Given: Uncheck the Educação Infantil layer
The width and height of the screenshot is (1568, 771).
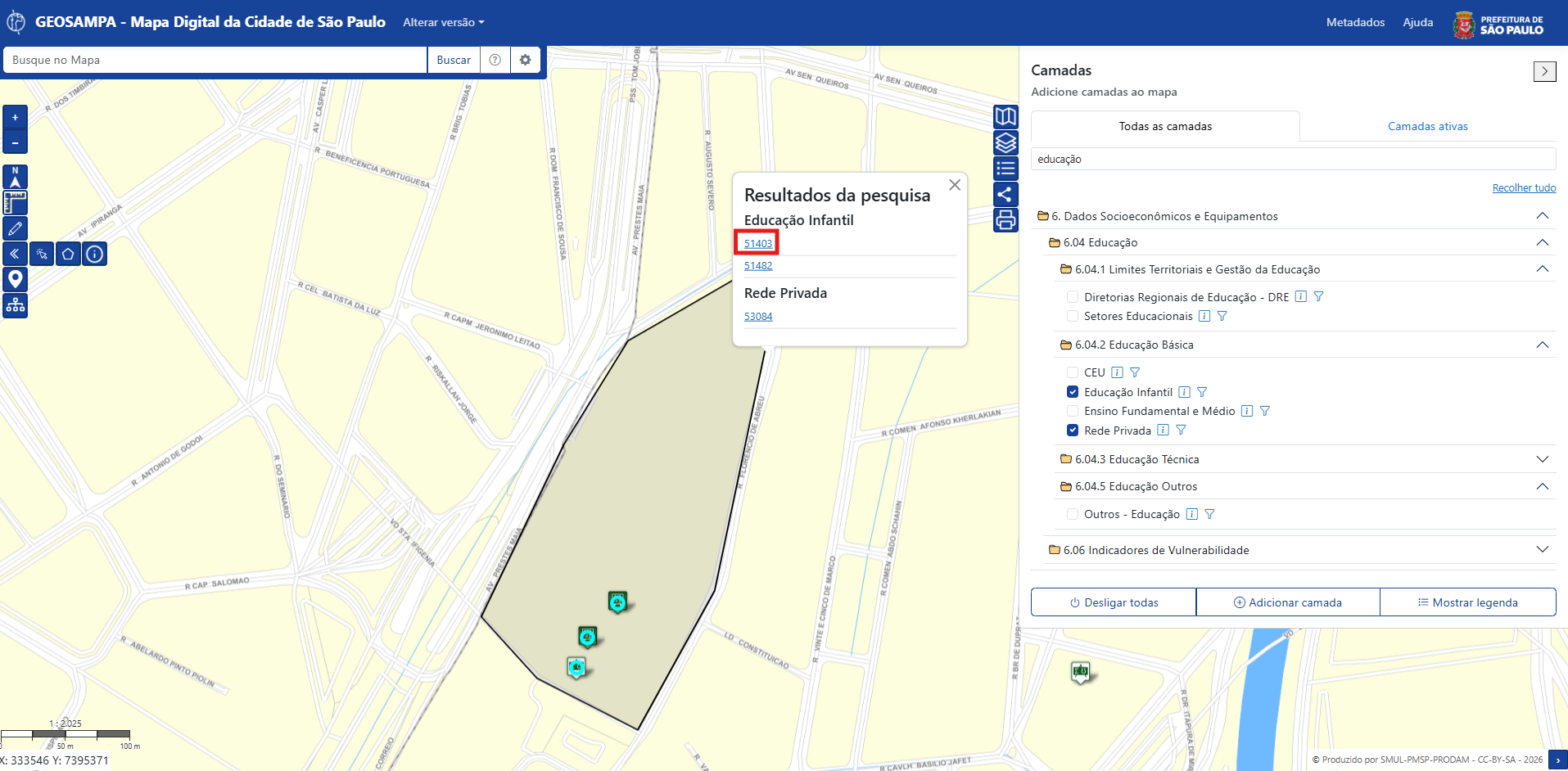Looking at the screenshot, I should (x=1073, y=392).
